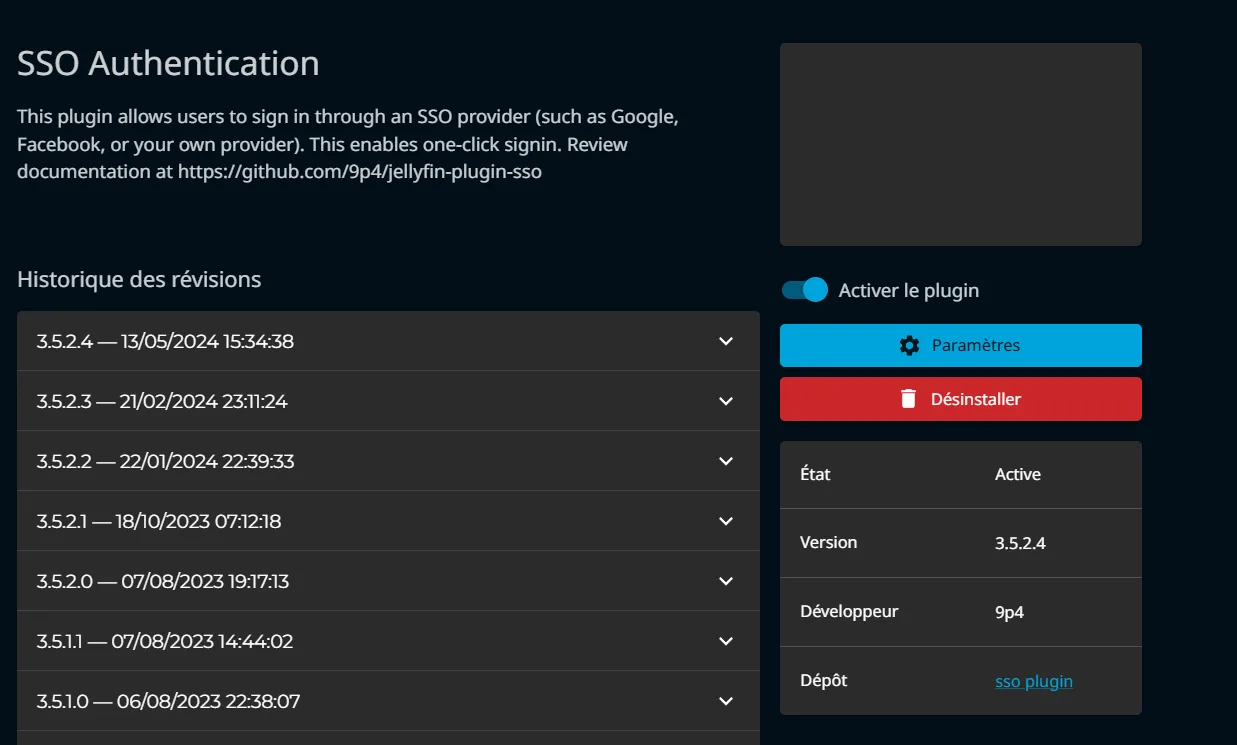Open the Paramètres button
1237x745 pixels.
click(960, 344)
